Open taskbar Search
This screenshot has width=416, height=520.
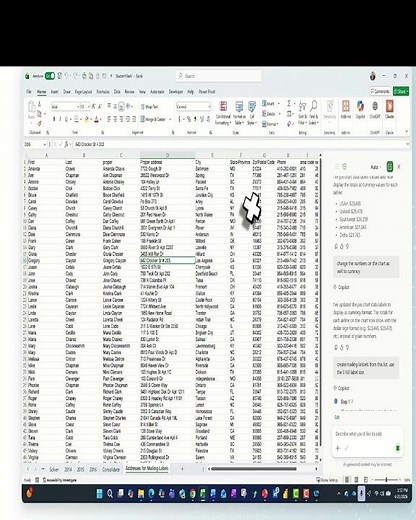110,494
